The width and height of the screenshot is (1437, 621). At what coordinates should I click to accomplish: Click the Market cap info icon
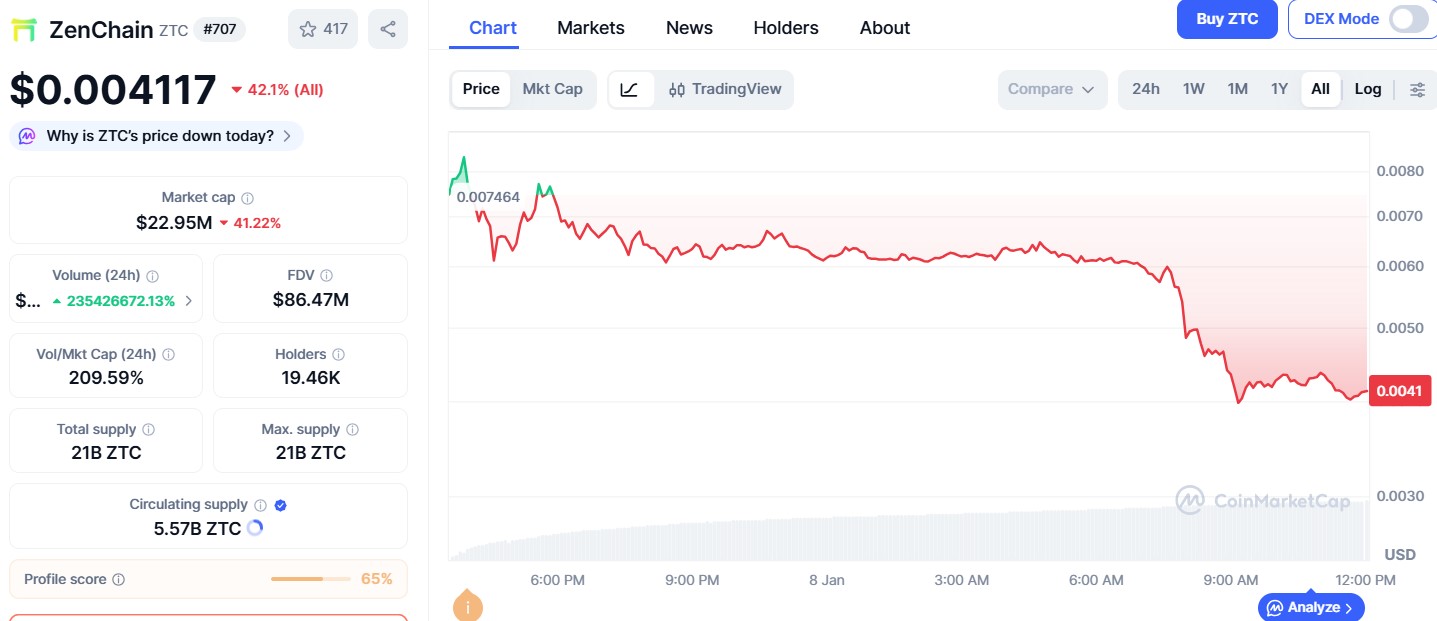coord(248,198)
